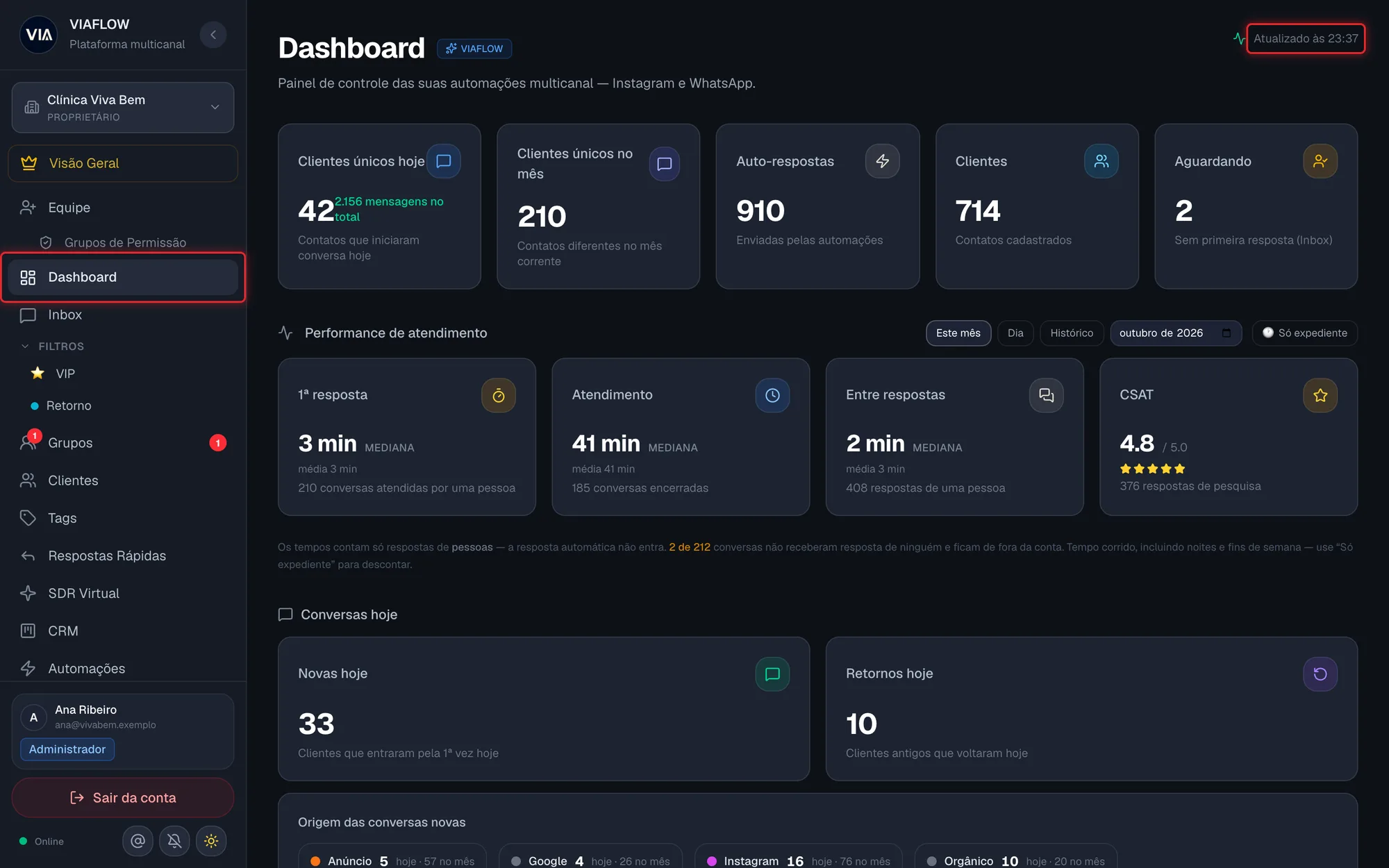Click the Retornos hoje refresh icon
This screenshot has width=1389, height=868.
pos(1320,674)
